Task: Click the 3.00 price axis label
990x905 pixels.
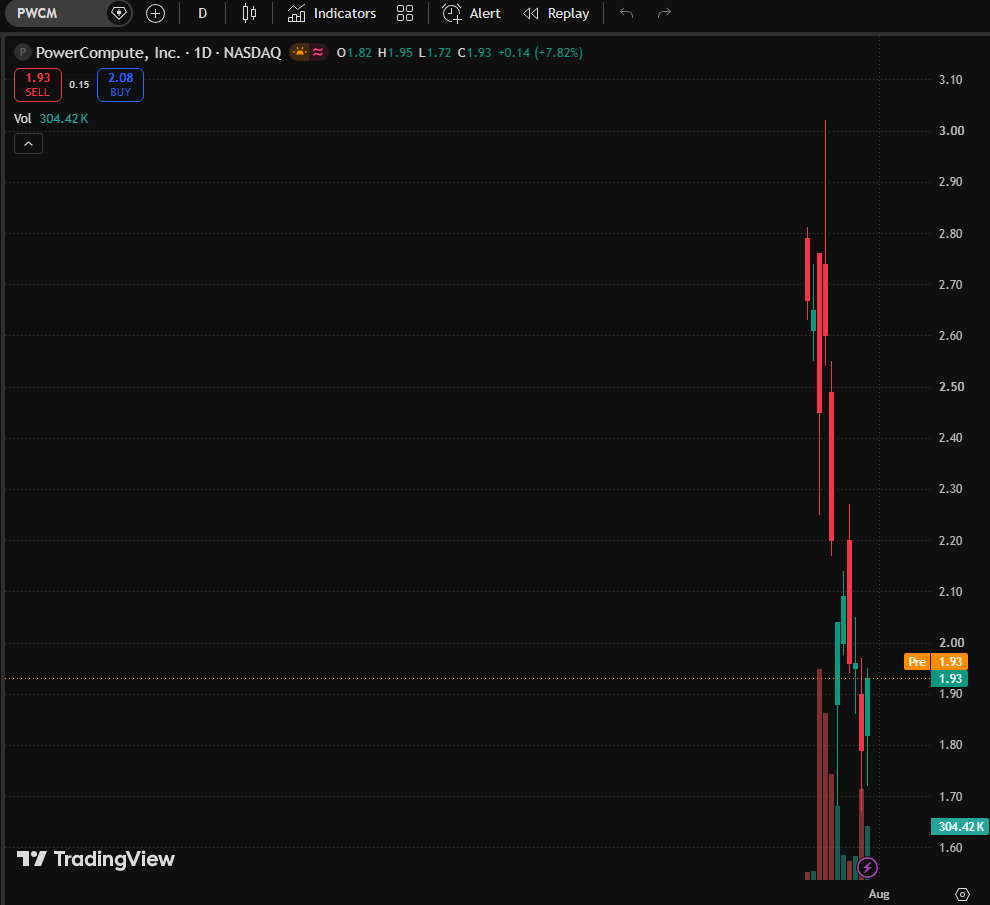Action: click(x=951, y=131)
